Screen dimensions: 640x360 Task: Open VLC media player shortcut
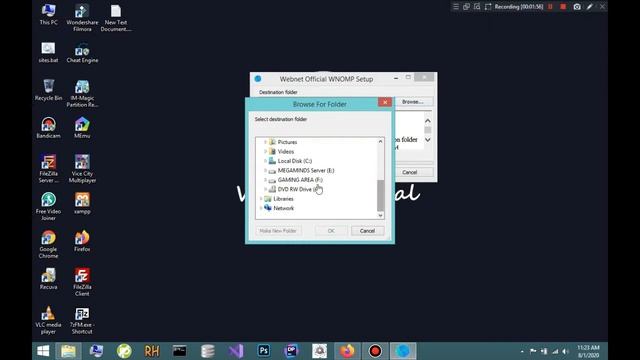click(x=48, y=320)
